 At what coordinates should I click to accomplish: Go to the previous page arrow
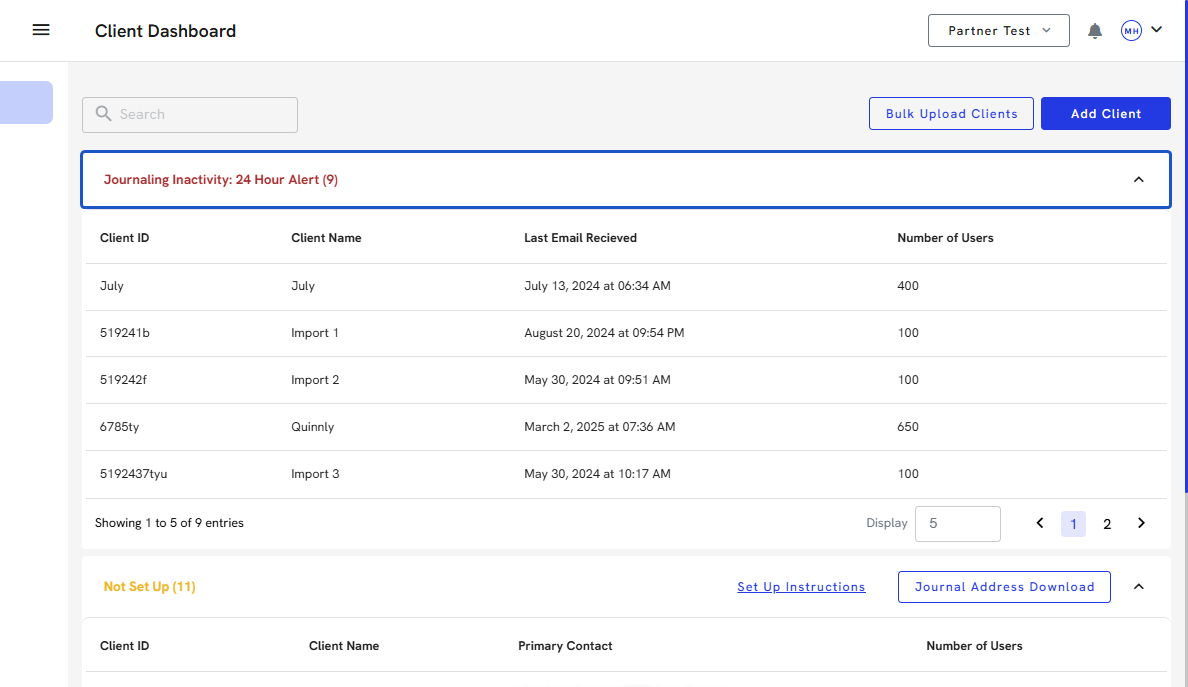(x=1040, y=523)
